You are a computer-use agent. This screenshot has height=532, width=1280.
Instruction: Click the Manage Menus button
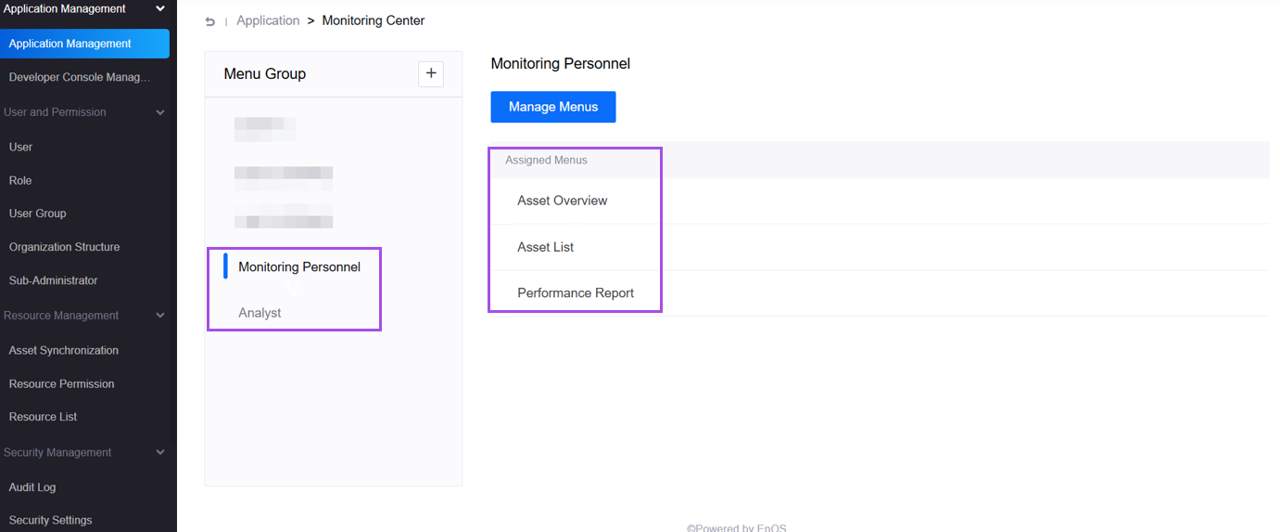point(553,107)
